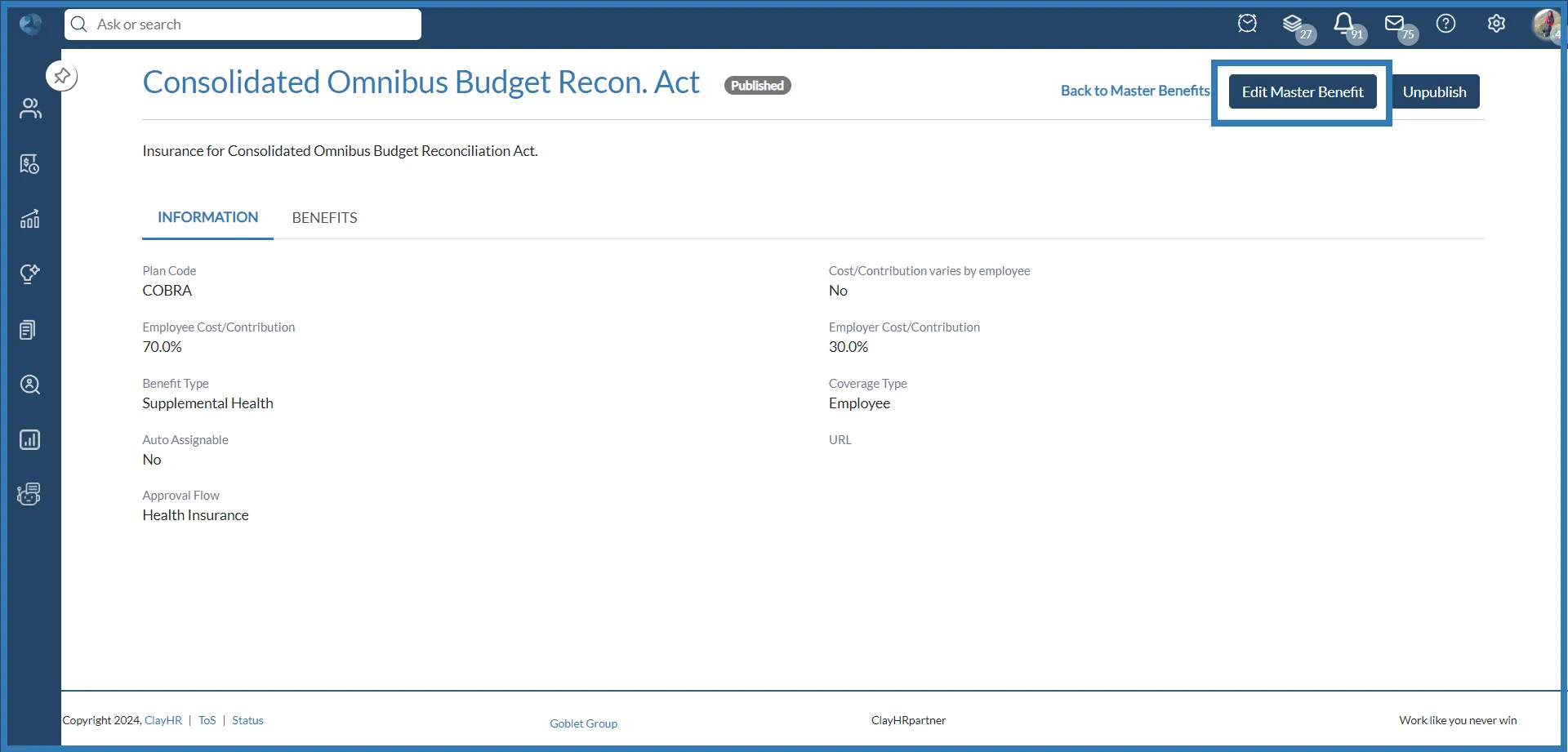The image size is (1568, 752).
Task: Open the Goblet Group footer link
Action: click(x=583, y=723)
